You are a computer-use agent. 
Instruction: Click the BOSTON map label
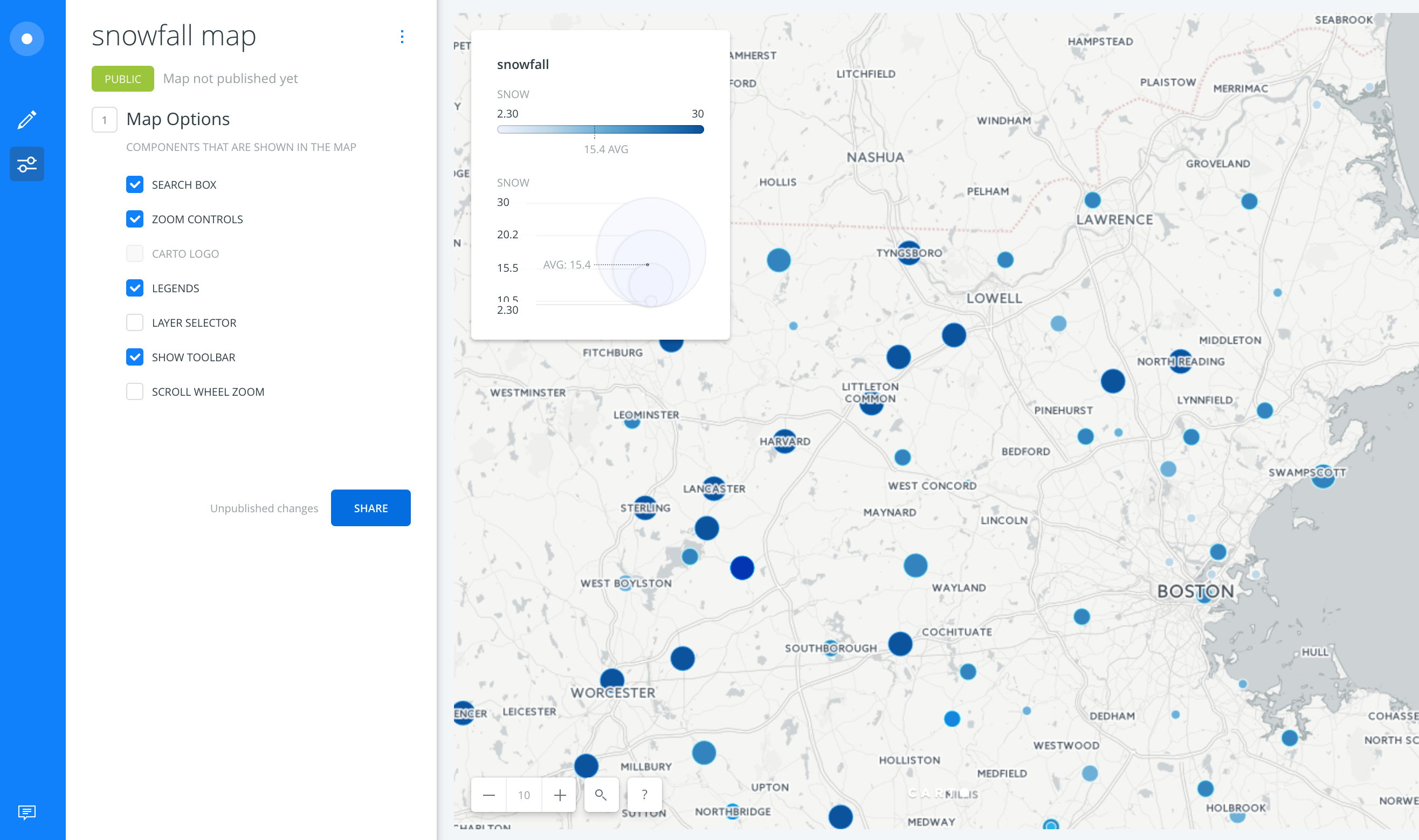(1195, 591)
